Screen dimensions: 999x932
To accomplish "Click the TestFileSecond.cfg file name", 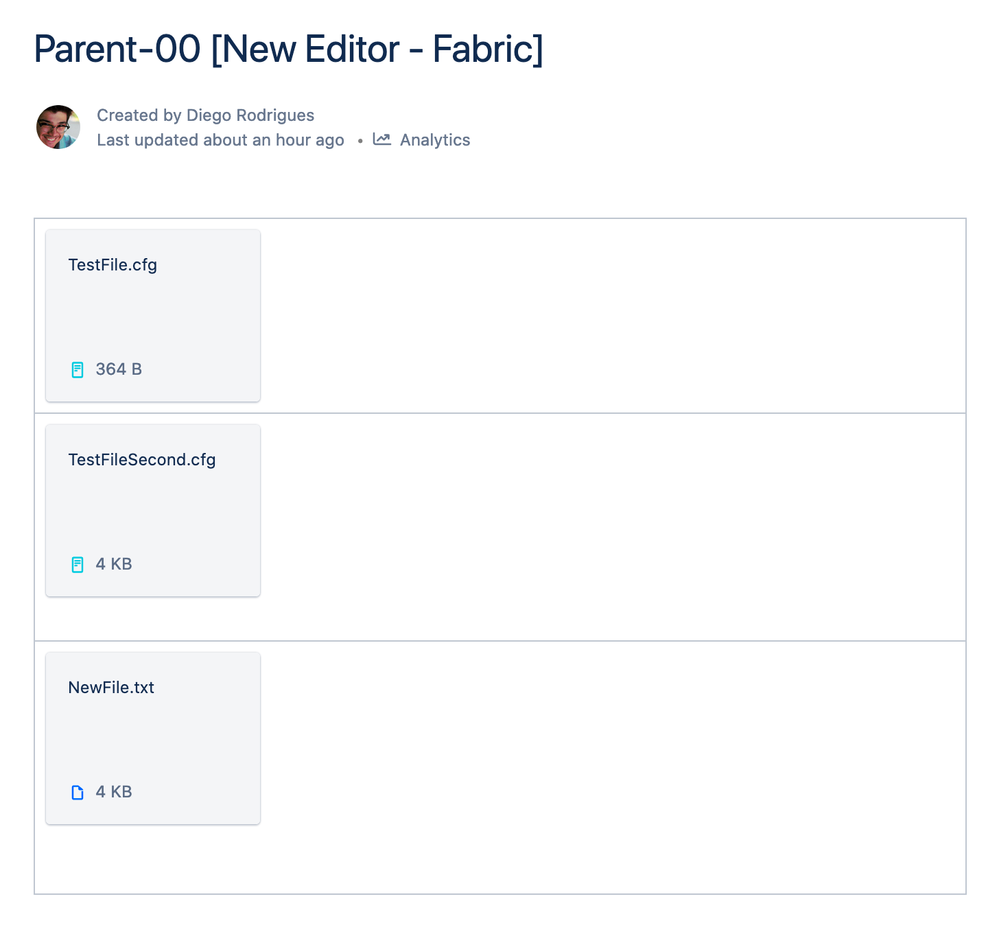I will point(142,460).
